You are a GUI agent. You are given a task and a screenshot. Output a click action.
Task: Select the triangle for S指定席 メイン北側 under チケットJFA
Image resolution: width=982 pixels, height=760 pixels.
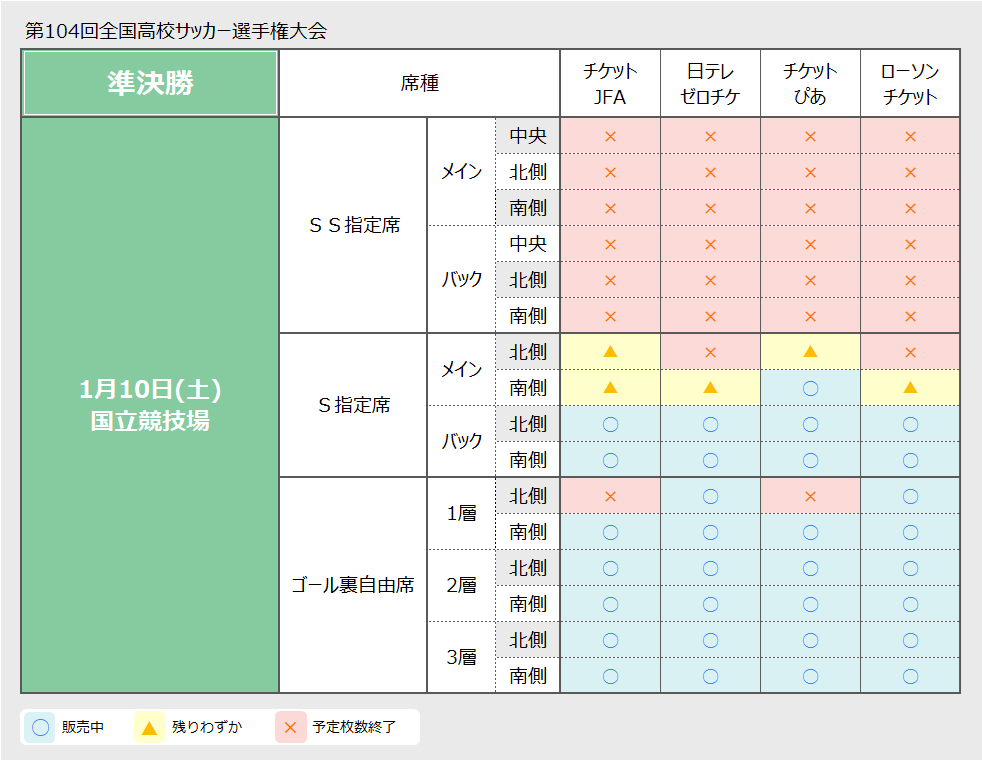[x=610, y=351]
